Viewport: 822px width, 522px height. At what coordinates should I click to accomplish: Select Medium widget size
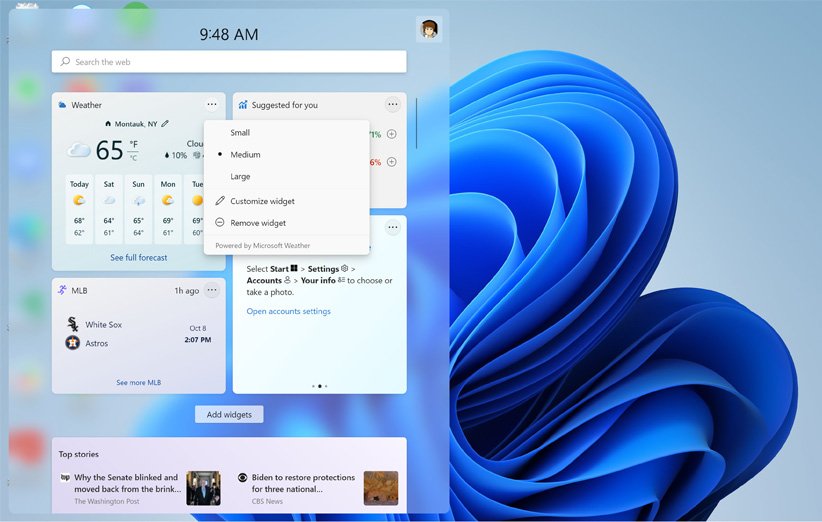tap(245, 155)
